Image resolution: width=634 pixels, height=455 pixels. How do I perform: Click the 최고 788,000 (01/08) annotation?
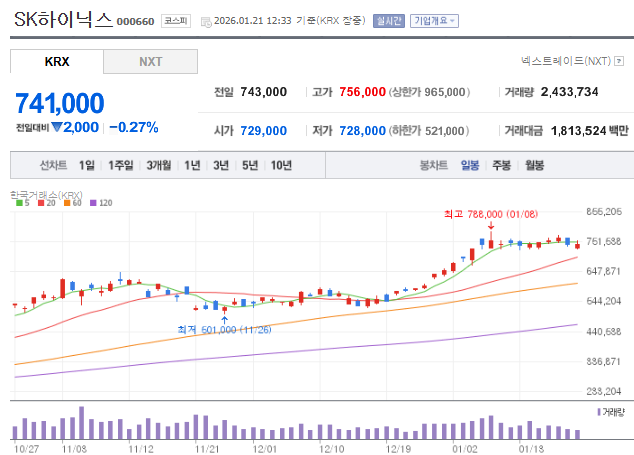point(491,214)
